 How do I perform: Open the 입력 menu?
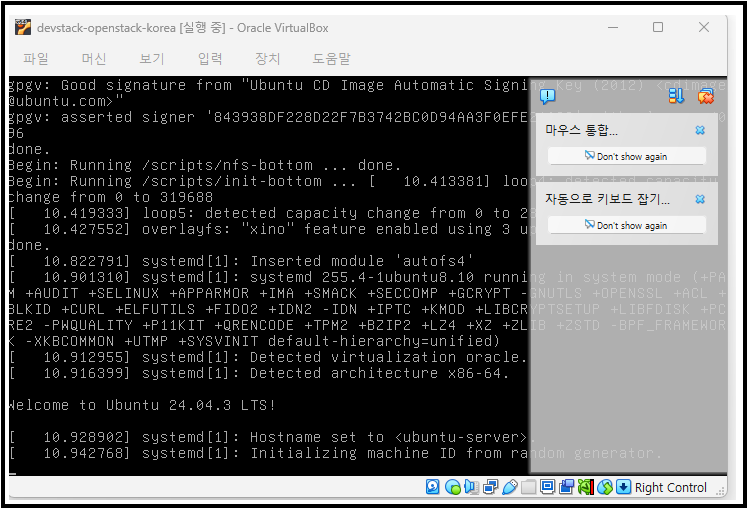coord(210,59)
